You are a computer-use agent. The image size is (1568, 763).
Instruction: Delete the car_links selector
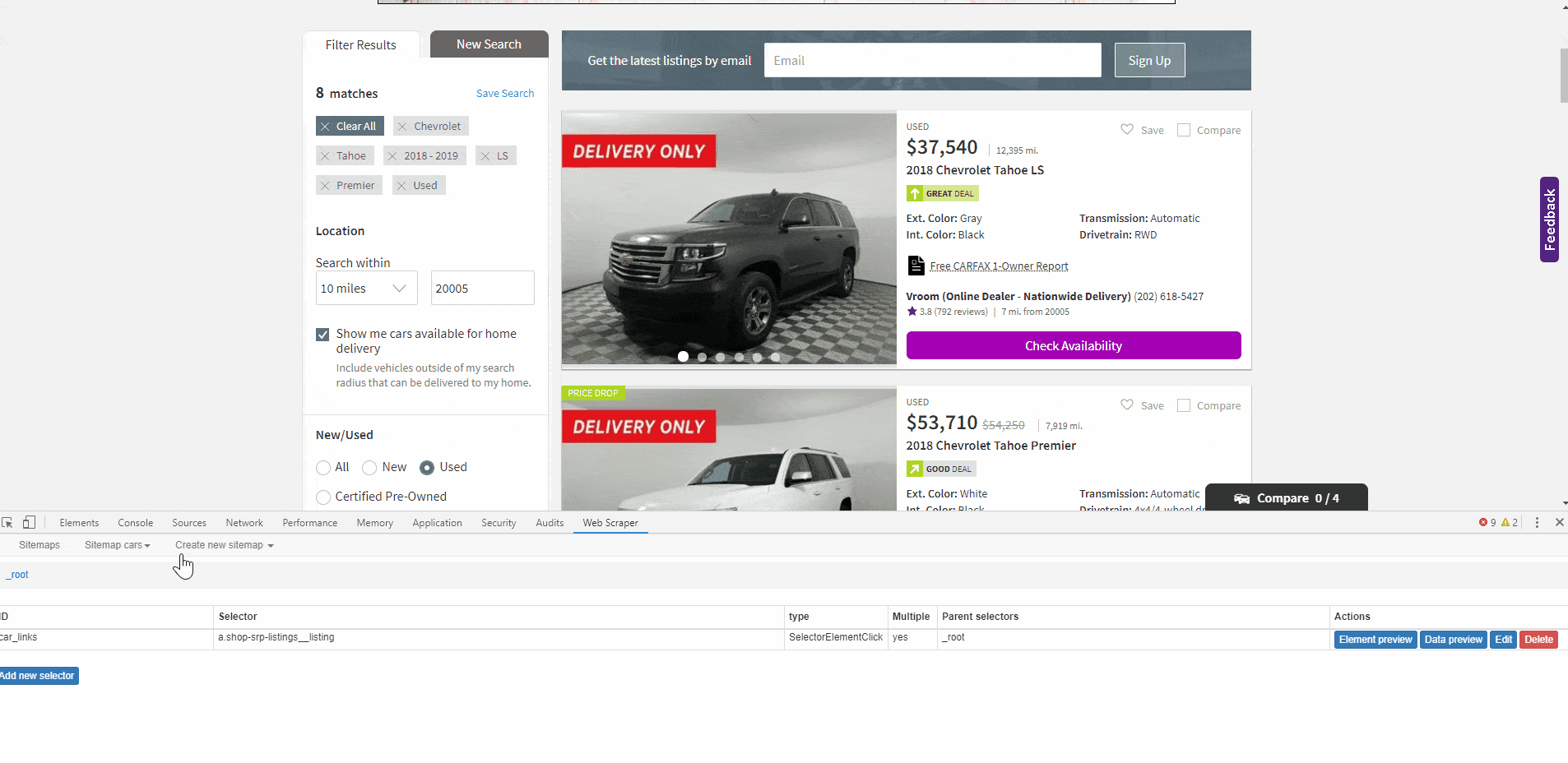coord(1538,640)
